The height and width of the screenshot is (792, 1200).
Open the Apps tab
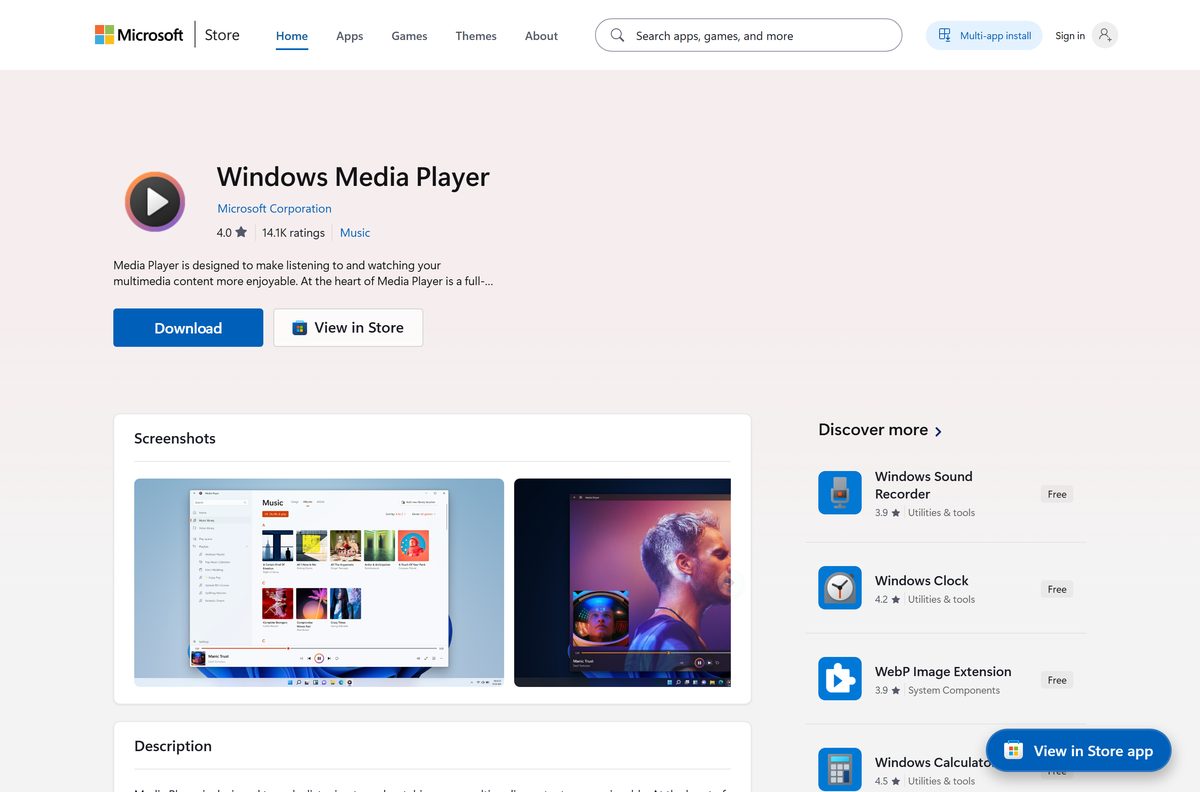pos(350,36)
